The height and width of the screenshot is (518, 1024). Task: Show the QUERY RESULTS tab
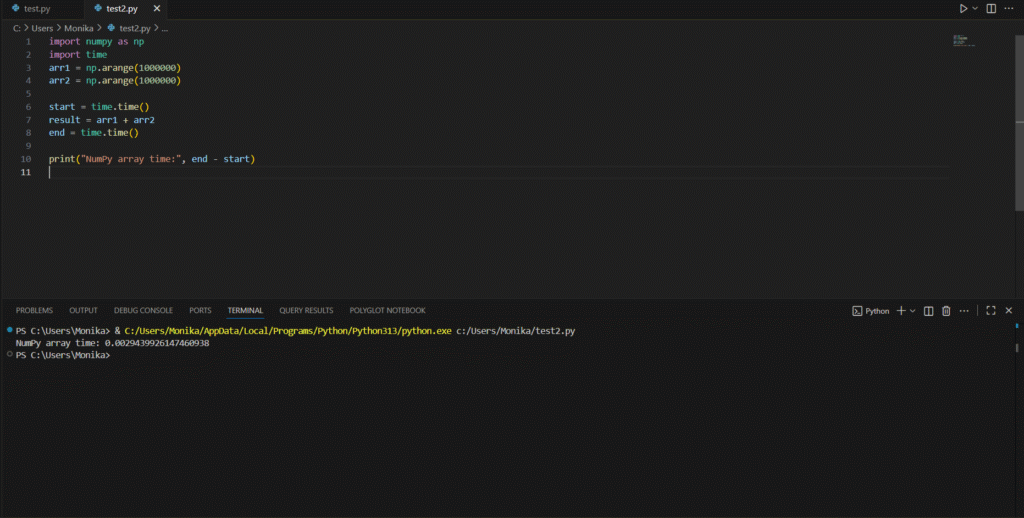click(306, 310)
